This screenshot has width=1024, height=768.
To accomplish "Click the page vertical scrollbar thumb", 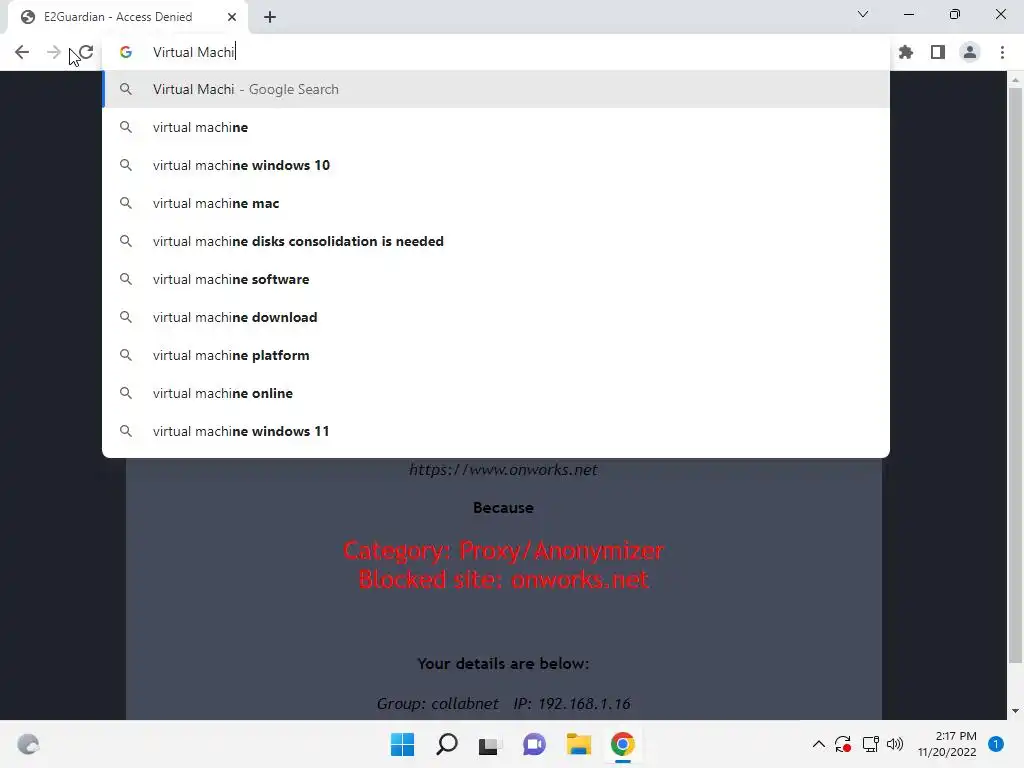I will tap(1015, 376).
